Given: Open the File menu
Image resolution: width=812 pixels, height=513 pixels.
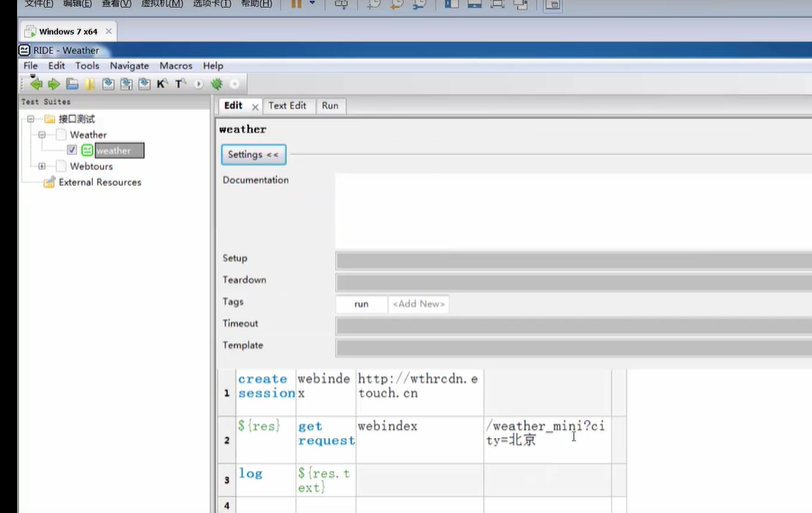Looking at the screenshot, I should coord(31,66).
